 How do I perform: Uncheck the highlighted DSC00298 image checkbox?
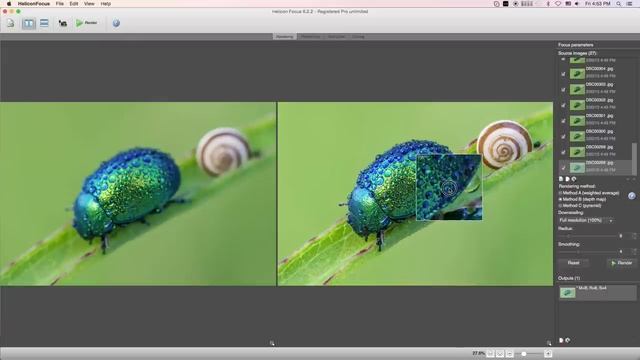(x=563, y=167)
